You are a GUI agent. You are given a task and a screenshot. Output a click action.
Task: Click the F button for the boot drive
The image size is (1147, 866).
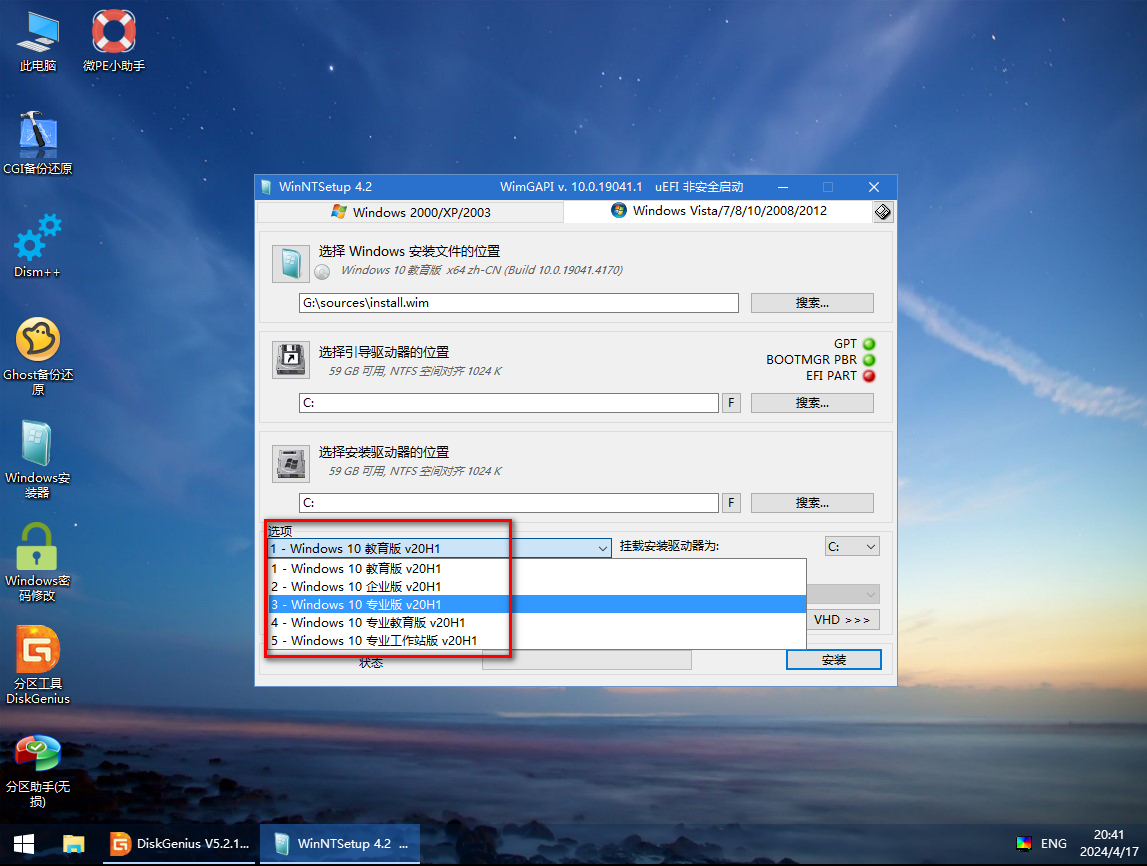[731, 403]
